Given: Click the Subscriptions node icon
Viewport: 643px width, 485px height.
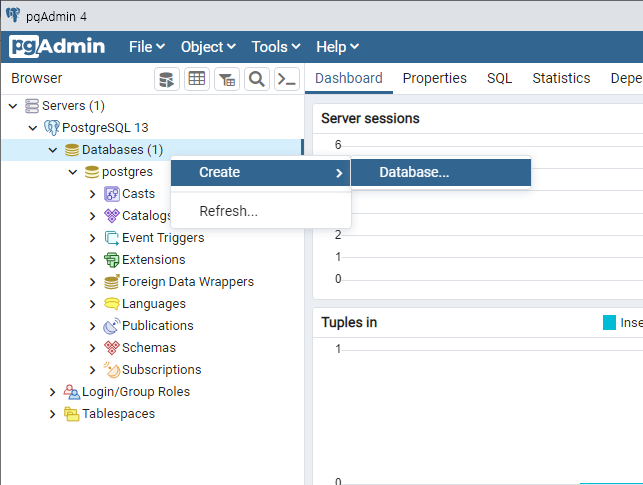Looking at the screenshot, I should (112, 370).
